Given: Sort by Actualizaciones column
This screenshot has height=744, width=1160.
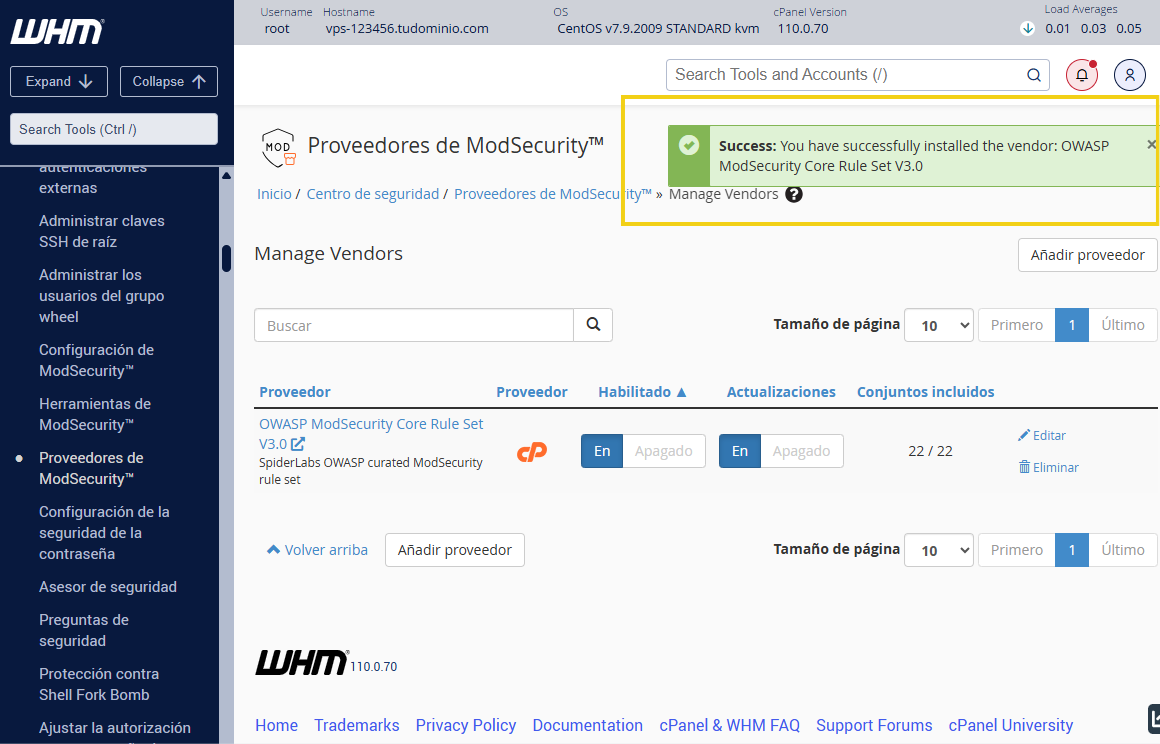Looking at the screenshot, I should coord(780,392).
